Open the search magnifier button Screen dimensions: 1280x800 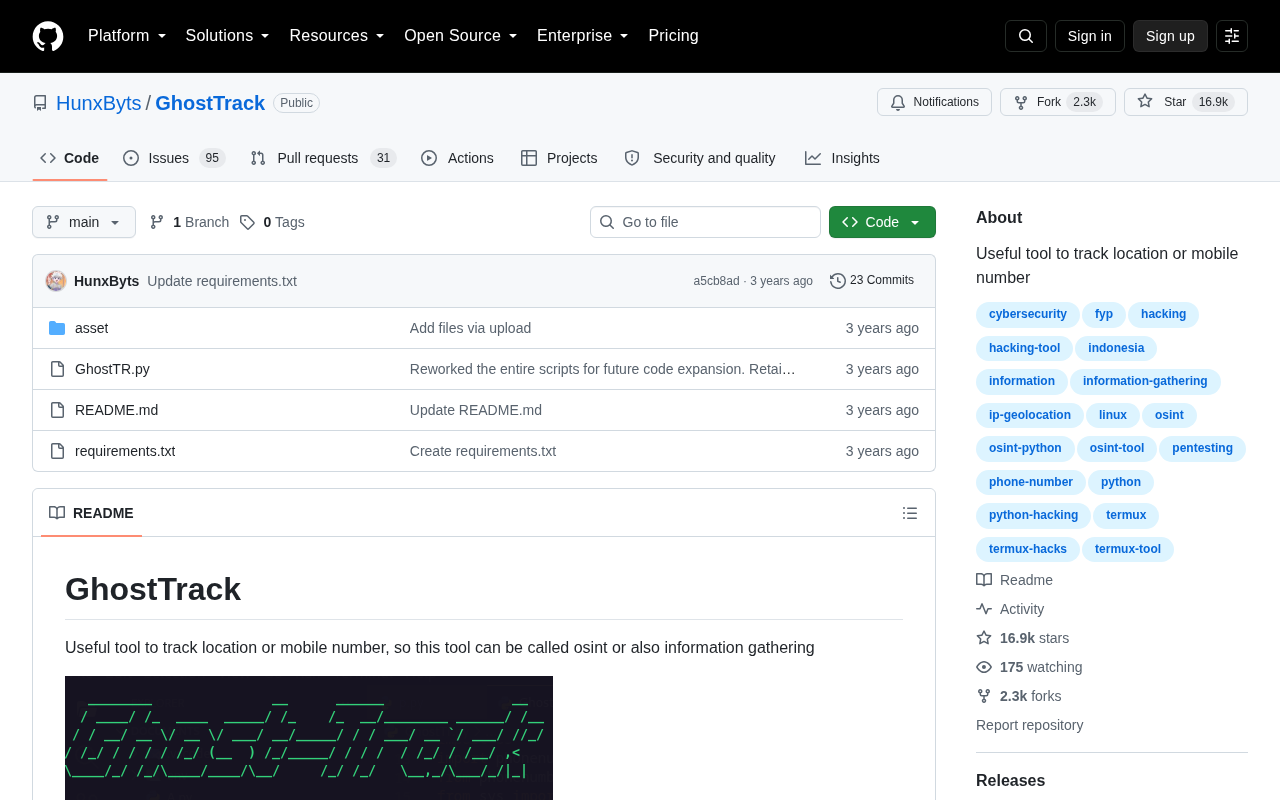coord(1026,36)
